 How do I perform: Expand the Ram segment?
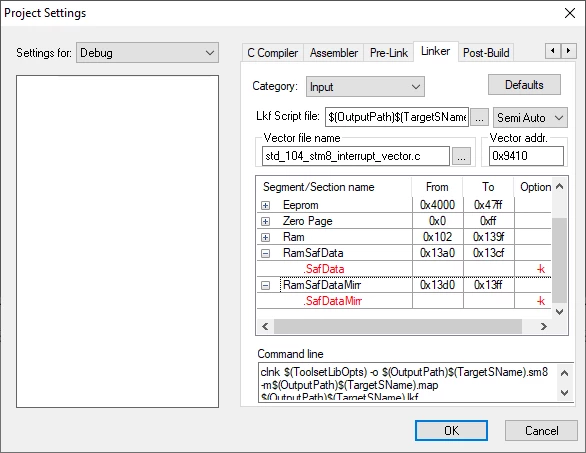265,237
